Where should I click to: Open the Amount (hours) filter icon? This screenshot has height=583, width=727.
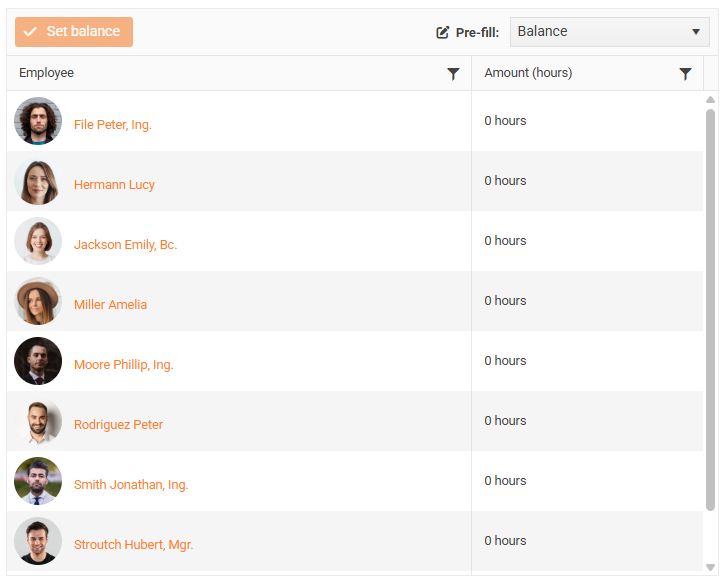[685, 74]
